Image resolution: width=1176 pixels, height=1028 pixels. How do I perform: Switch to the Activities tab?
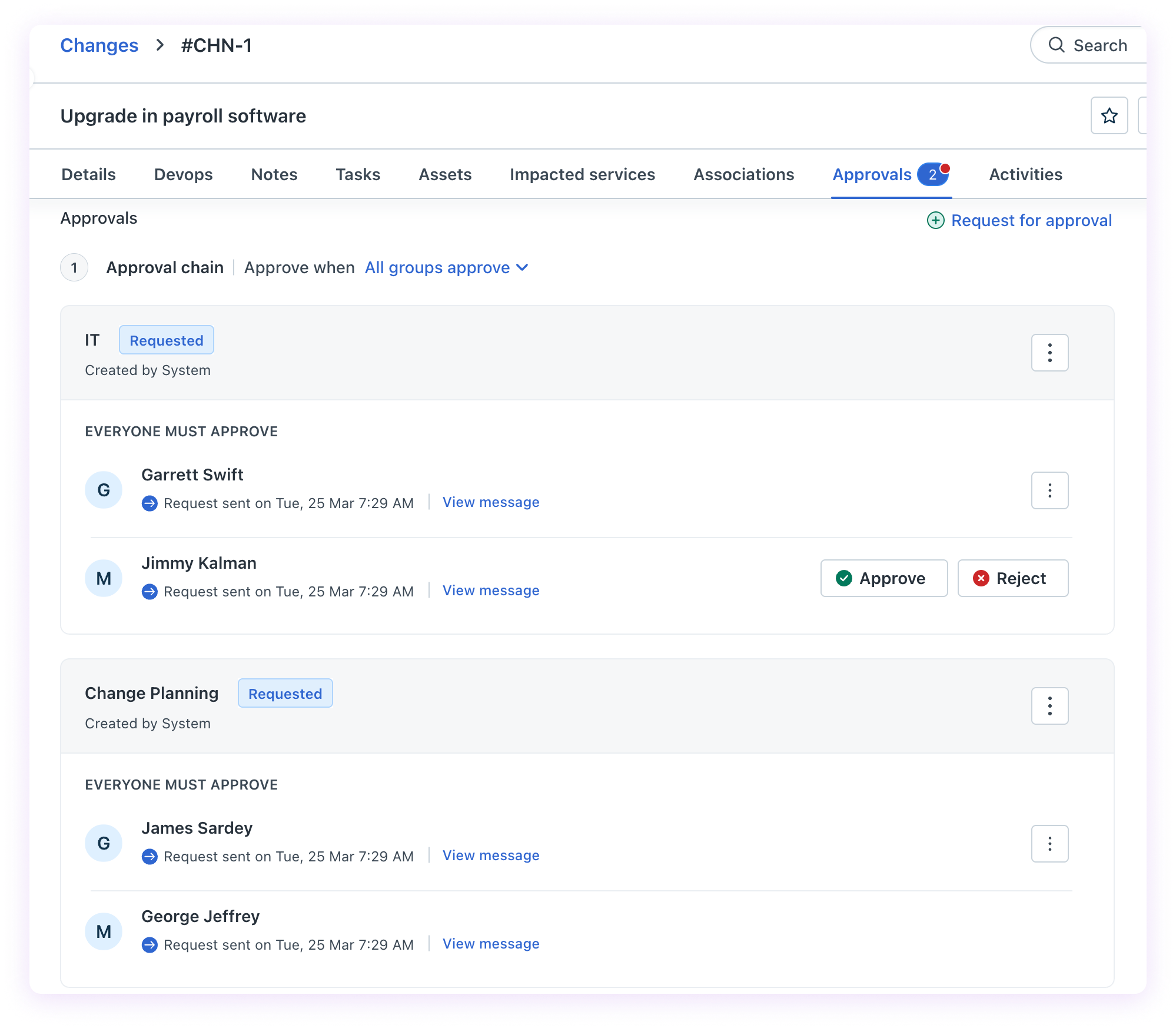click(1025, 175)
